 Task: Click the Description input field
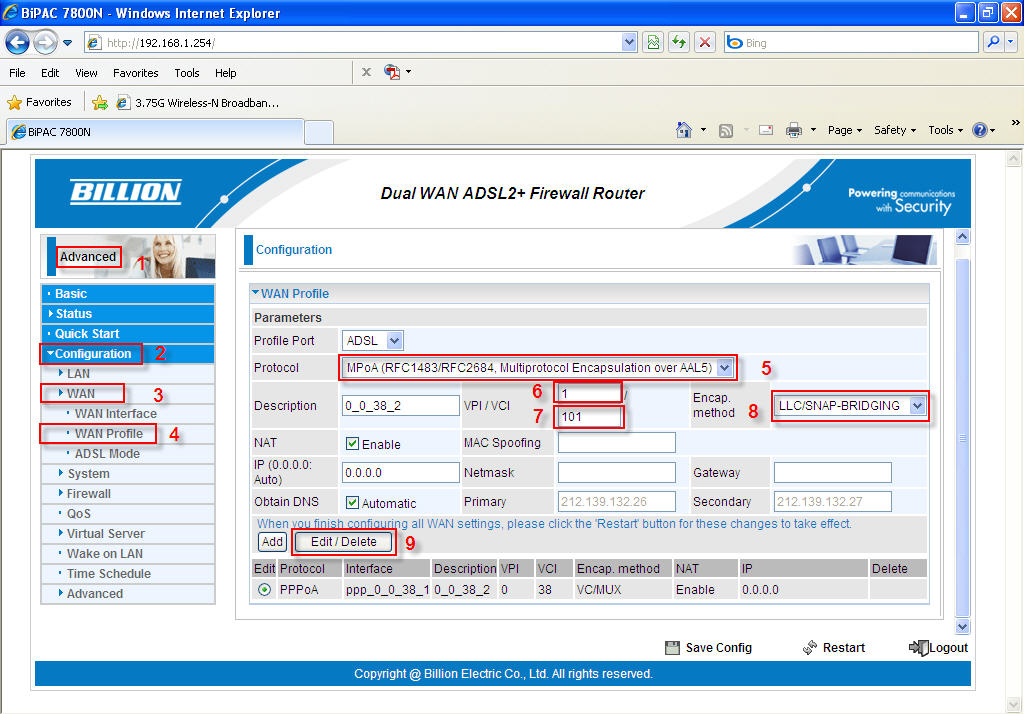click(x=400, y=406)
